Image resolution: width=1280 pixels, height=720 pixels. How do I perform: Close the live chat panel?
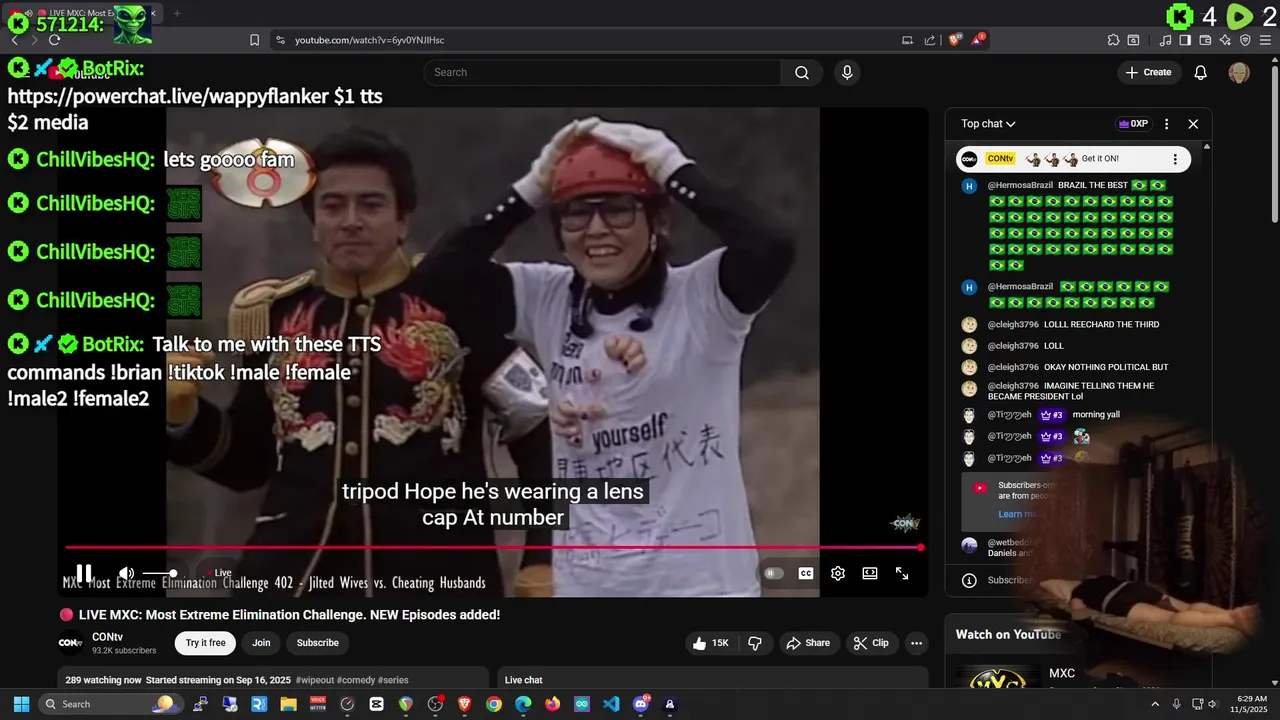pos(1193,124)
